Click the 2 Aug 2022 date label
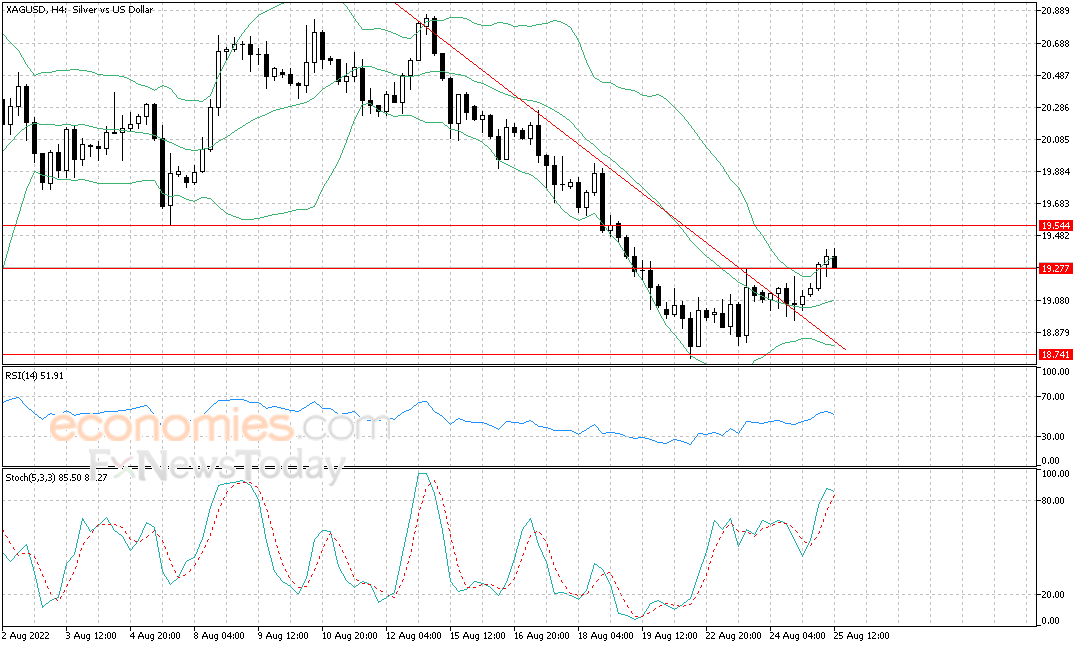Screen dimensions: 1084x647 (26, 636)
